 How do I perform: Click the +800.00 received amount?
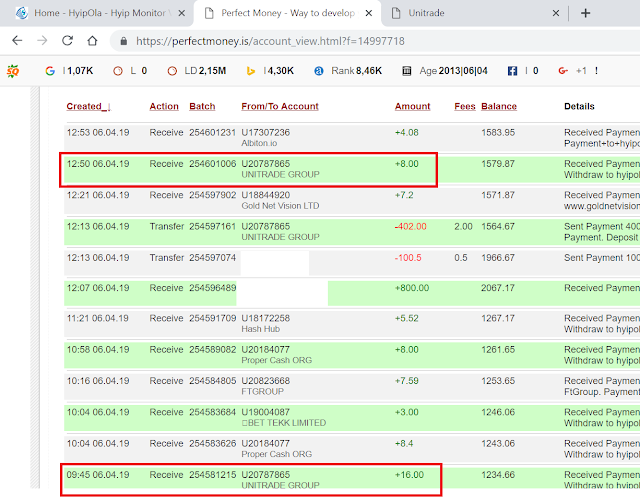coord(412,288)
